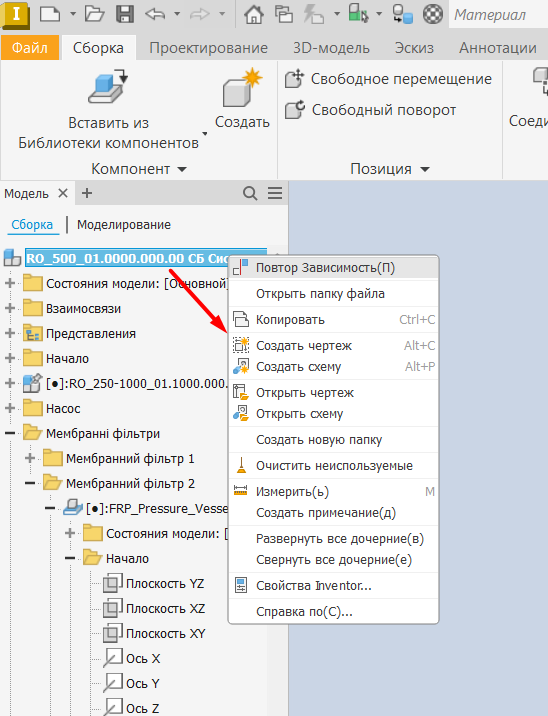Viewport: 548px width, 716px height.
Task: Choose Копировать from context menu
Action: [333, 320]
